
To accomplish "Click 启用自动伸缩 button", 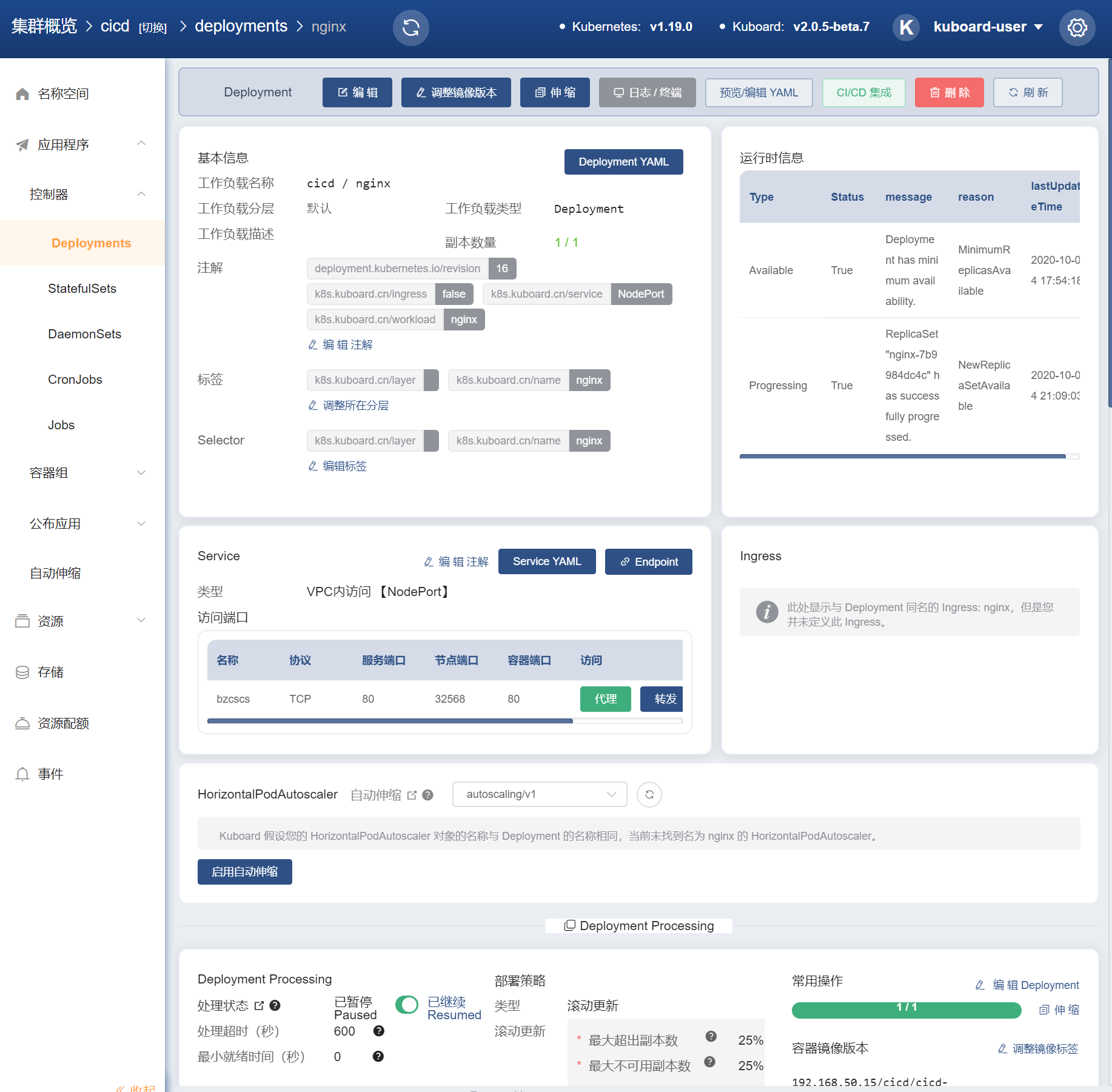I will [245, 872].
